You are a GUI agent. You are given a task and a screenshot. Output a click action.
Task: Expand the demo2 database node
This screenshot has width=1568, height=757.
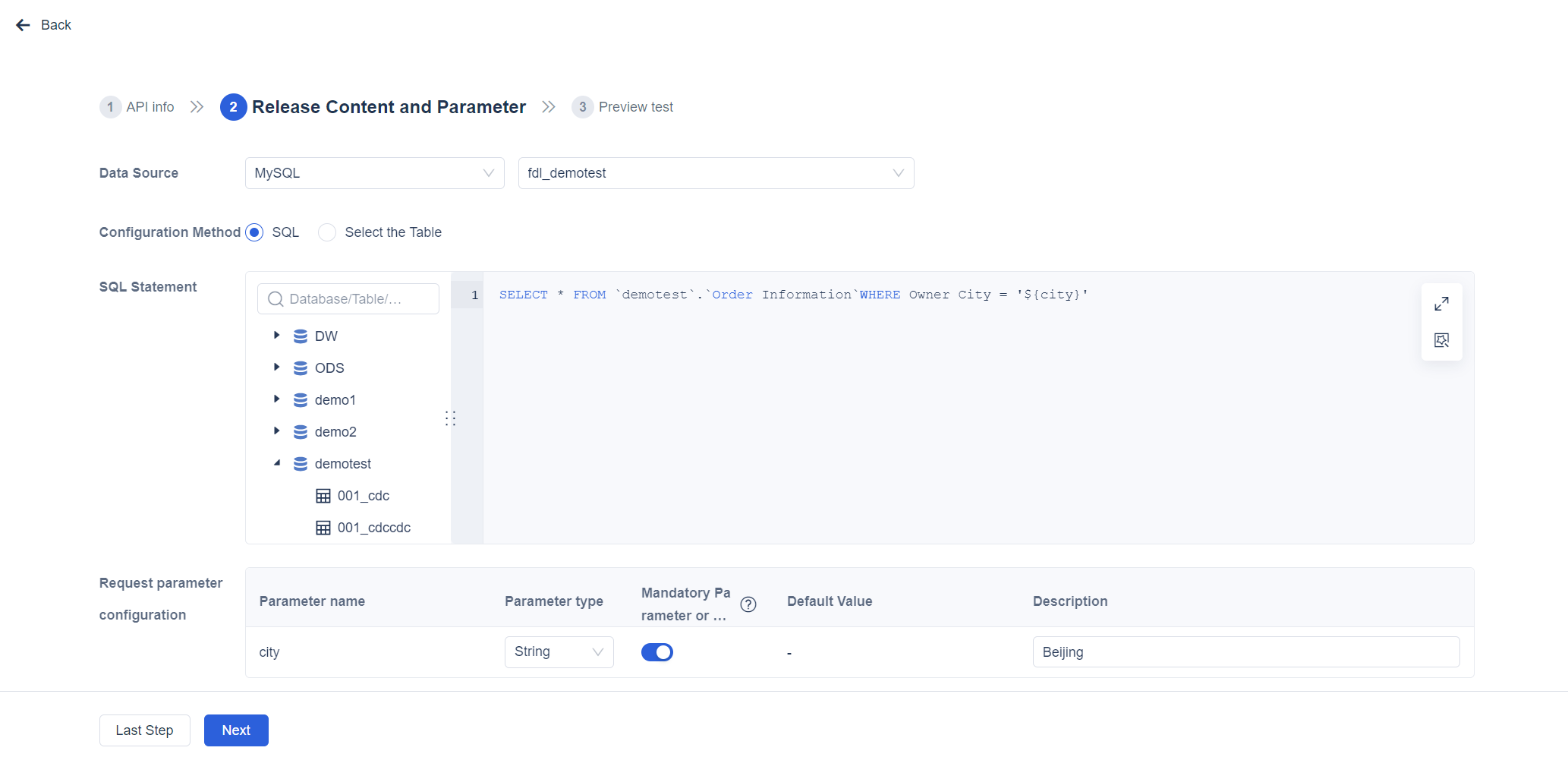tap(277, 431)
